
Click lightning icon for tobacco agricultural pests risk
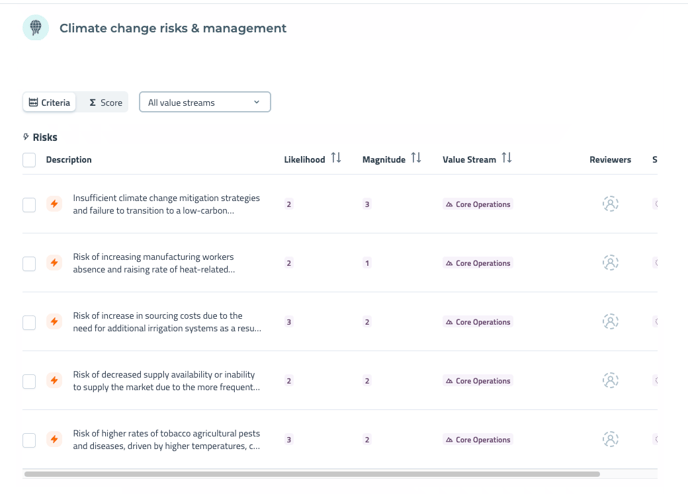[54, 440]
